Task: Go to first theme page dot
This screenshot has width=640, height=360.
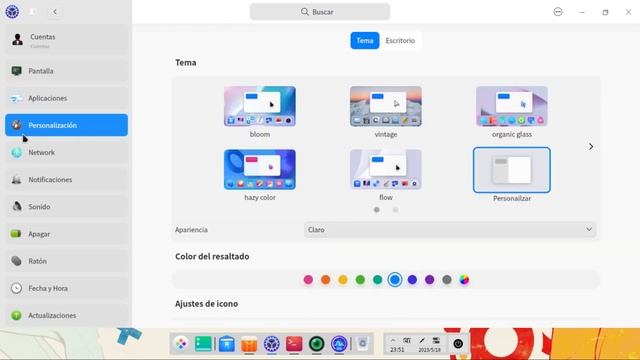Action: click(x=376, y=210)
